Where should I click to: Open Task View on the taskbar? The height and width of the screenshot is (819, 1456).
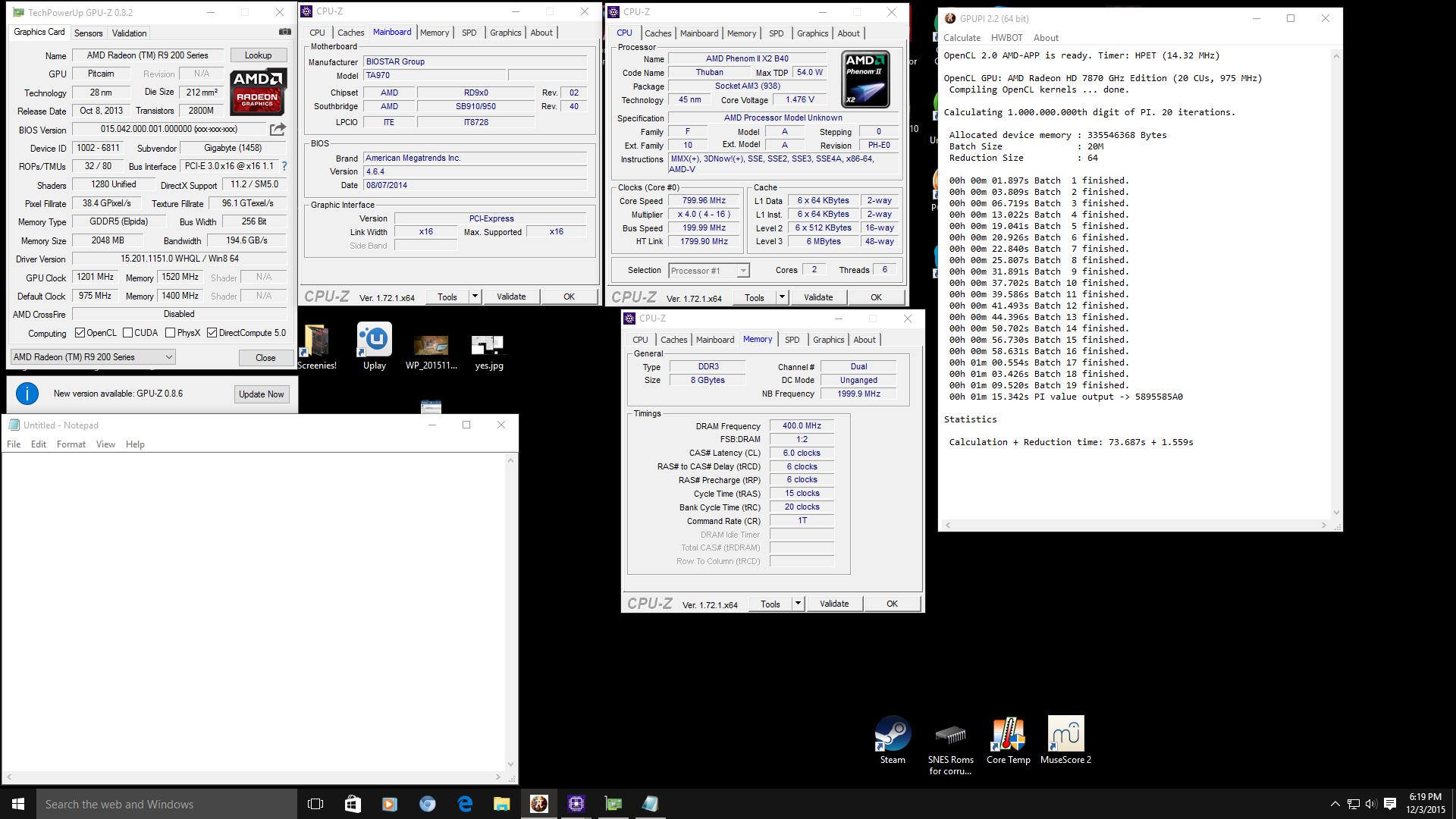point(315,804)
